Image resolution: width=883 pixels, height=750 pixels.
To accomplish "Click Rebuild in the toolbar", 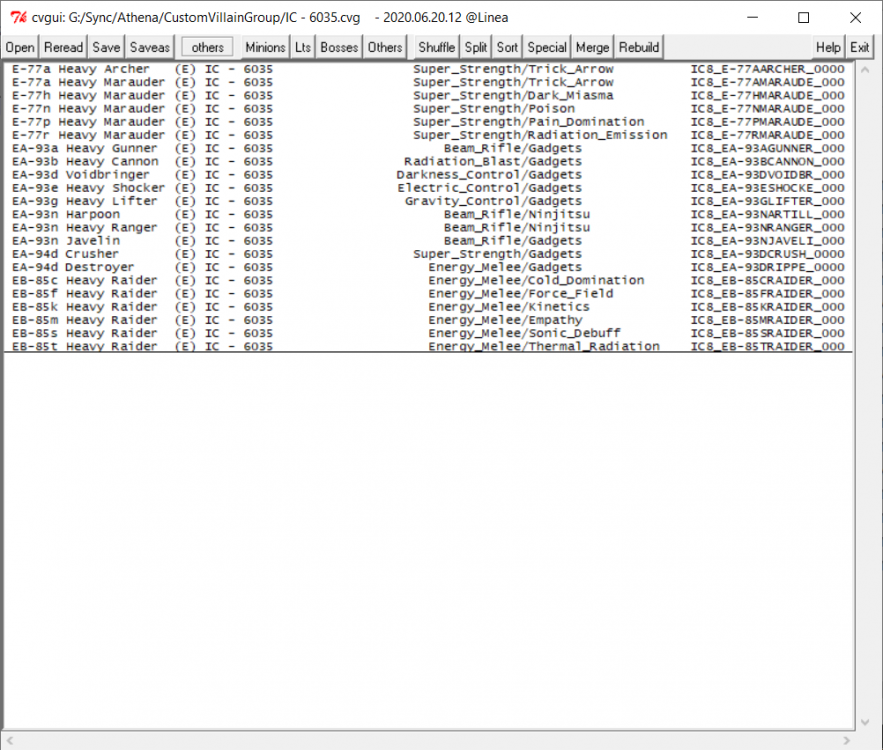I will pyautogui.click(x=639, y=47).
